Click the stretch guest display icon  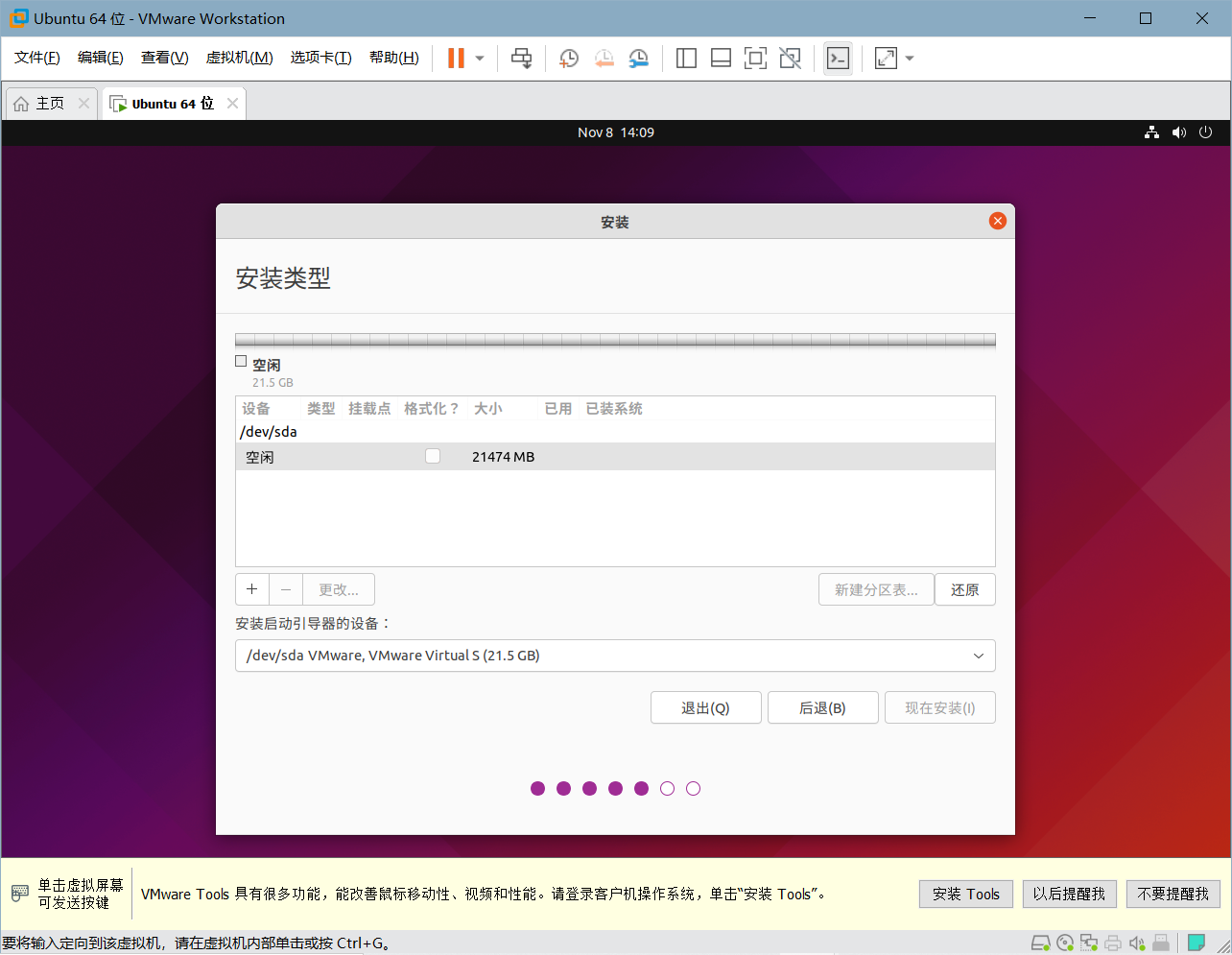[x=886, y=59]
